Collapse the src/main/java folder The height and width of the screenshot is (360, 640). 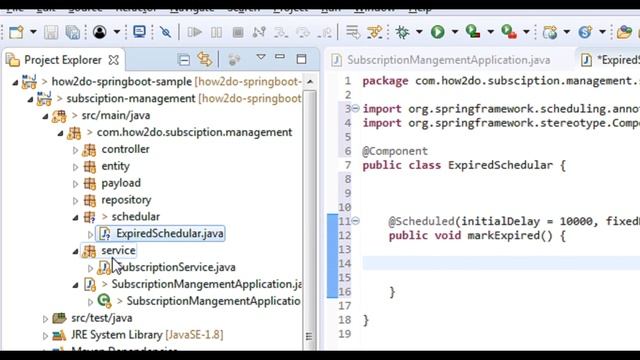pos(45,116)
